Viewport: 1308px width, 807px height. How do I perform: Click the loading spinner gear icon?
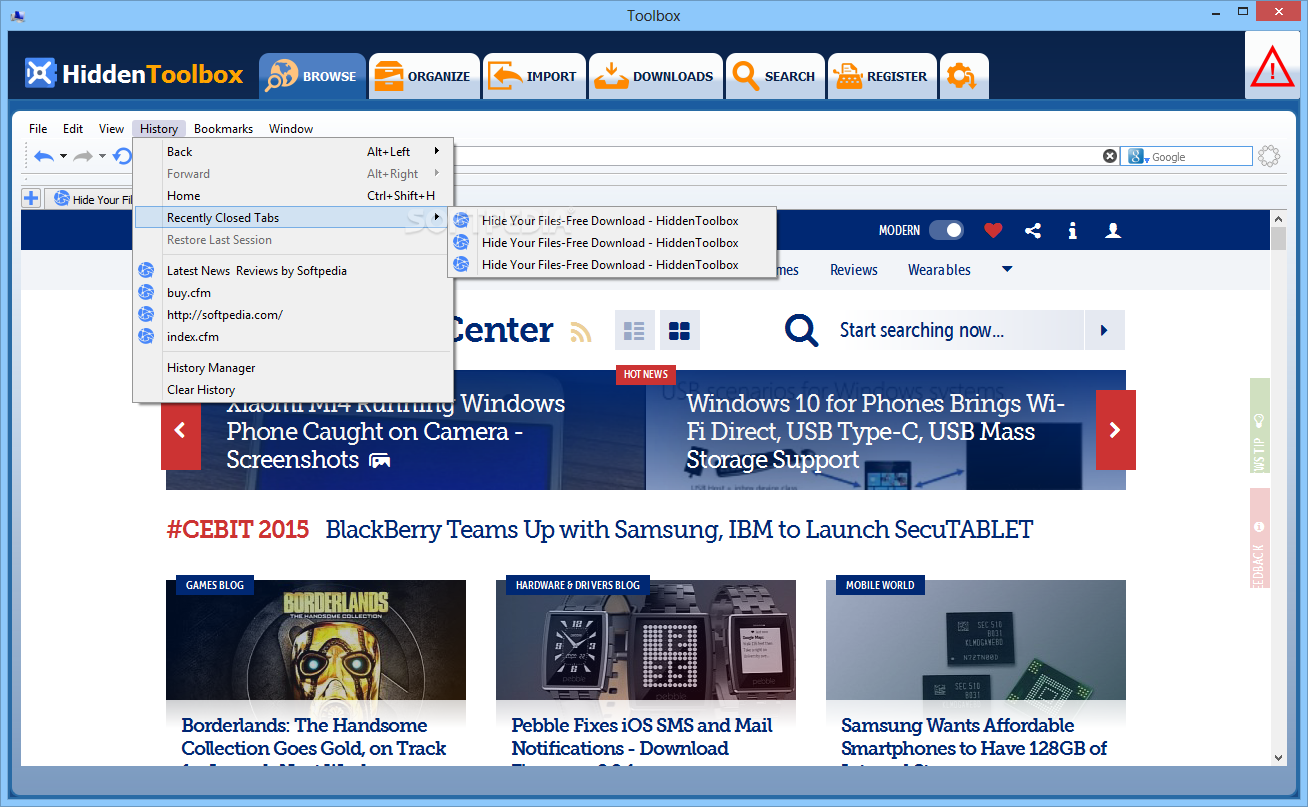[1269, 156]
